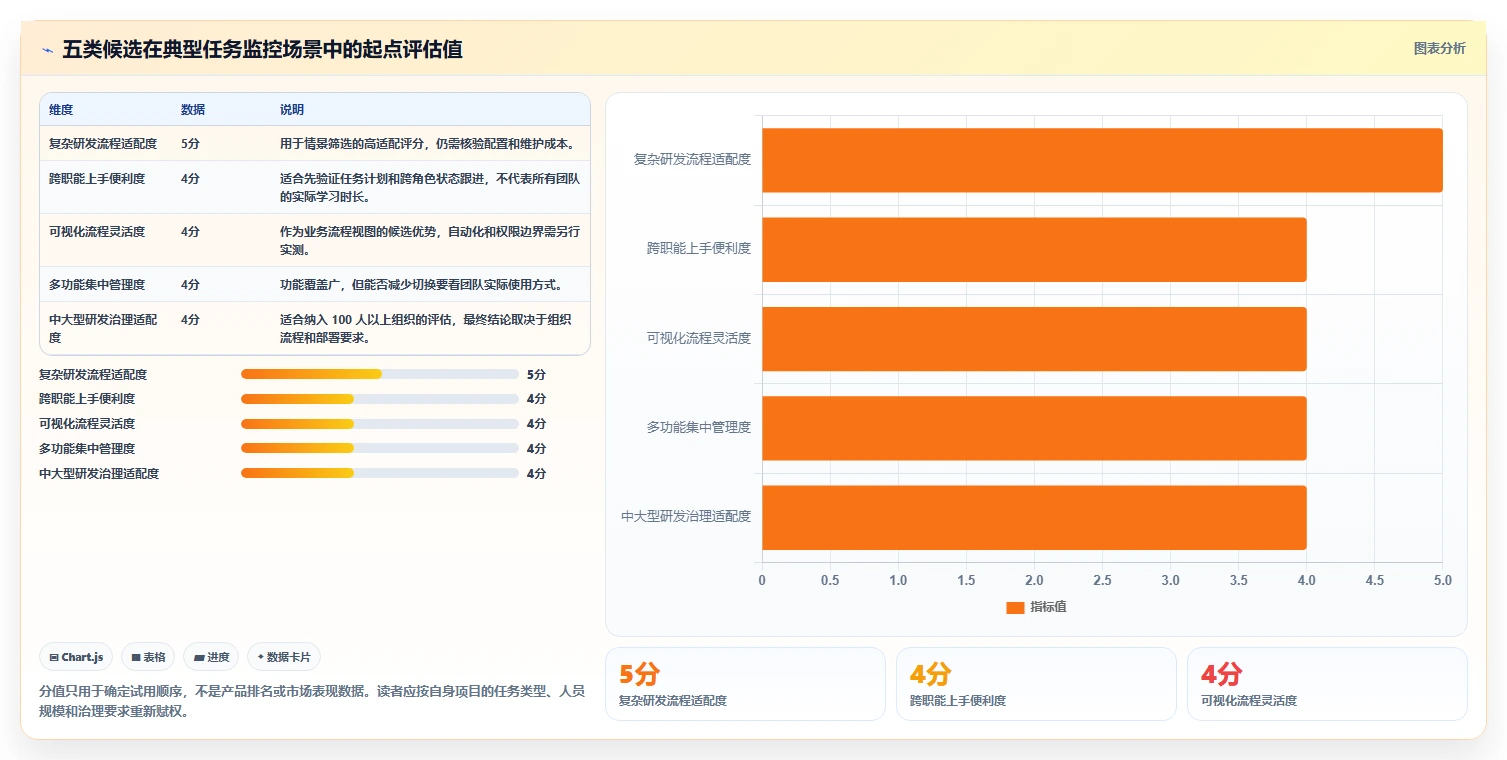Click the 5.0 tick on the x-axis

pos(1442,580)
